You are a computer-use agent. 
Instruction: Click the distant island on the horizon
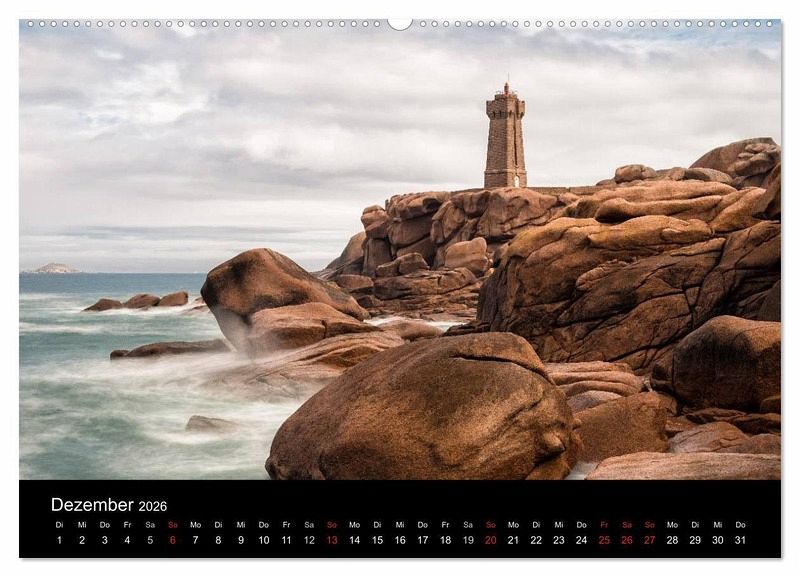(x=54, y=268)
